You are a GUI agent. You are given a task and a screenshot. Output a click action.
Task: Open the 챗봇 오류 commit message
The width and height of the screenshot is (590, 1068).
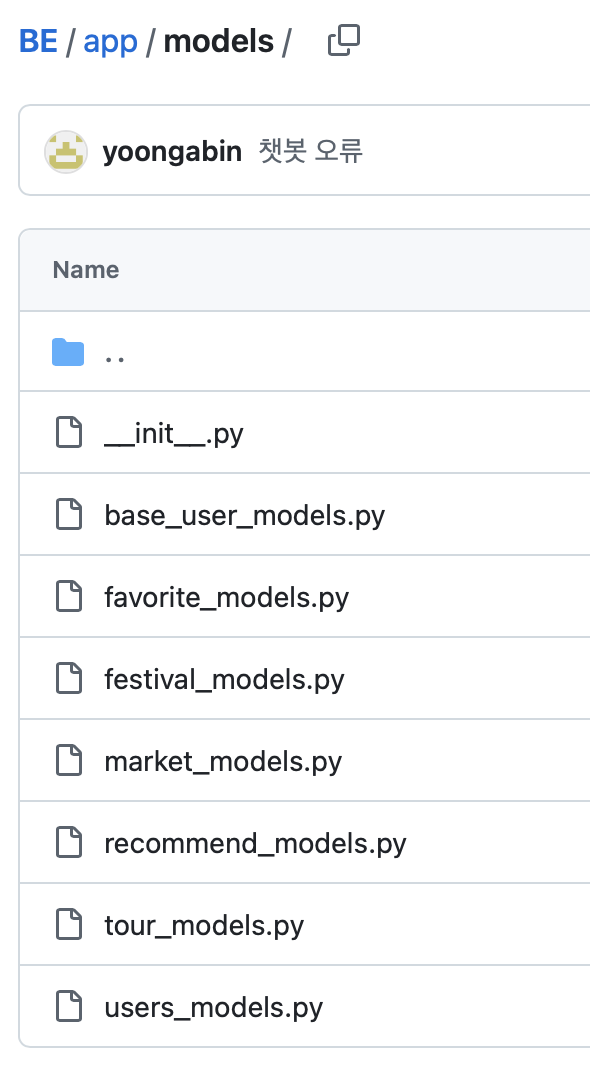click(311, 151)
